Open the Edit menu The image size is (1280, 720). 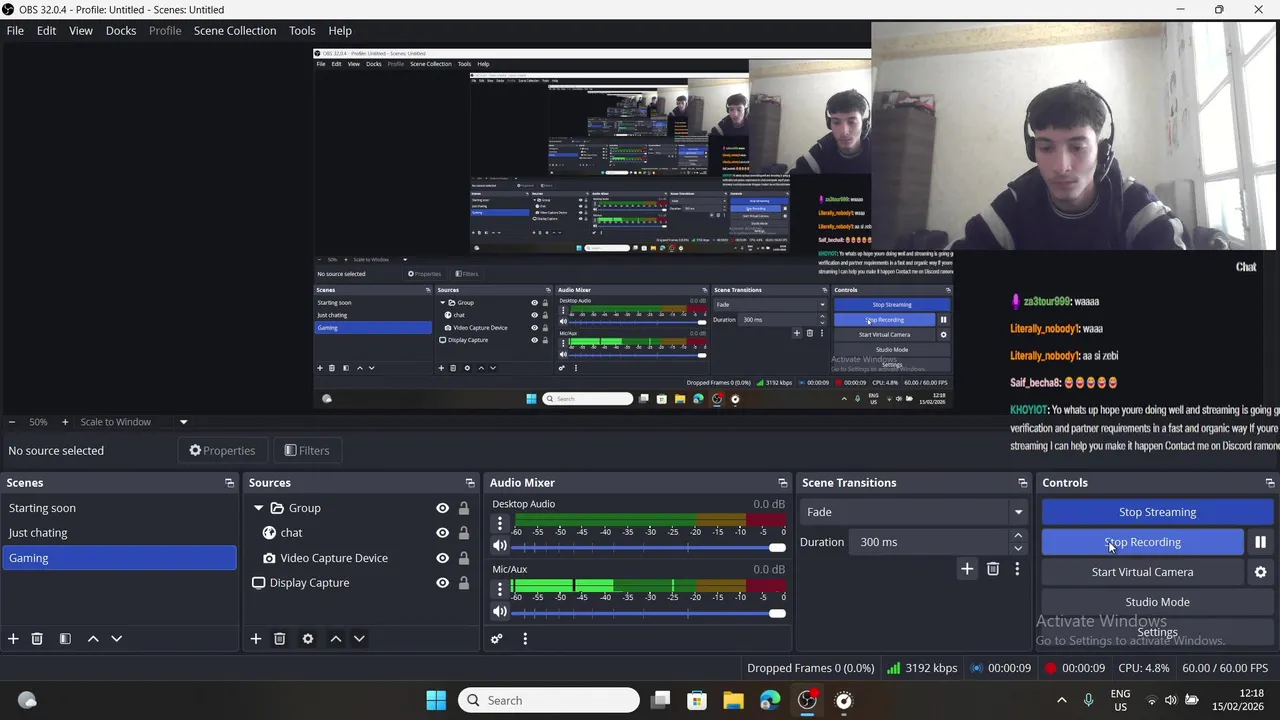(46, 31)
